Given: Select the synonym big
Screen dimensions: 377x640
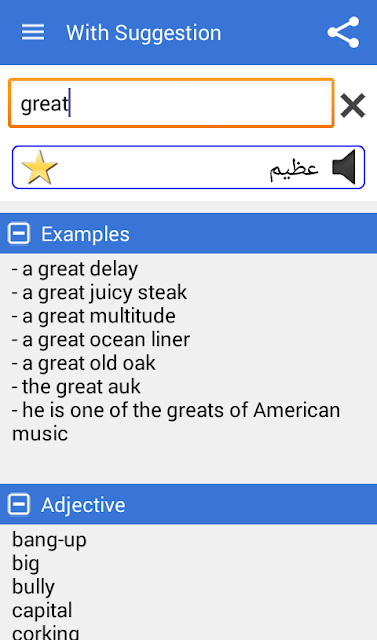Looking at the screenshot, I should (26, 564).
